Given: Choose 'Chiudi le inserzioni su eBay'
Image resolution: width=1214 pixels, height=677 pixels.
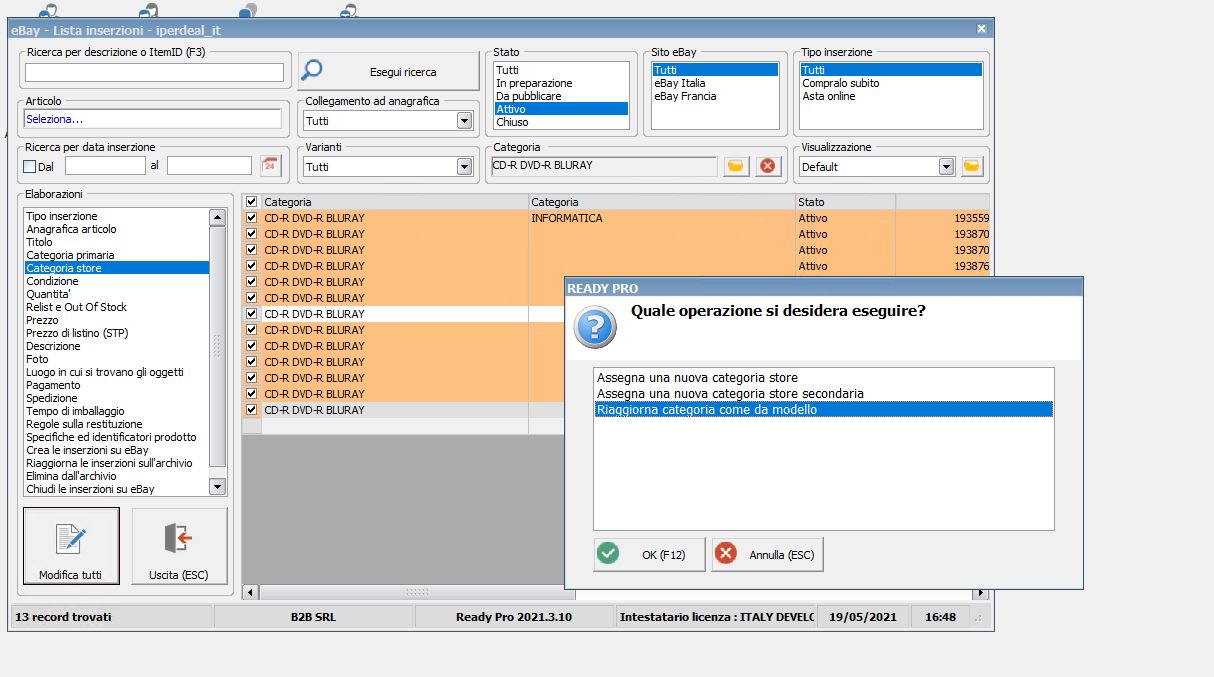Looking at the screenshot, I should tap(117, 489).
